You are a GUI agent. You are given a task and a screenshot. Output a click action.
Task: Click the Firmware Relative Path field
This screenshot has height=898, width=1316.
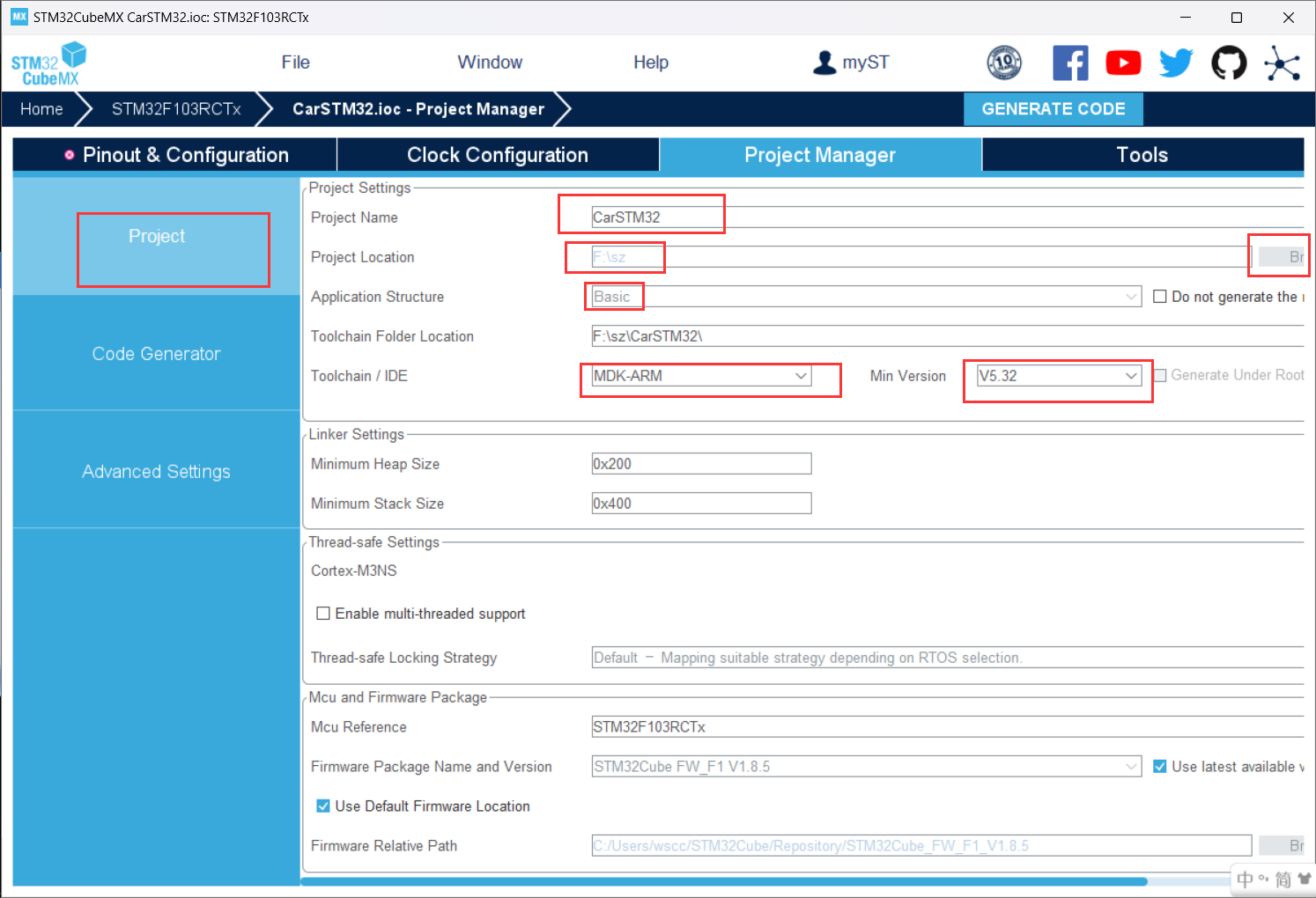pyautogui.click(x=921, y=846)
